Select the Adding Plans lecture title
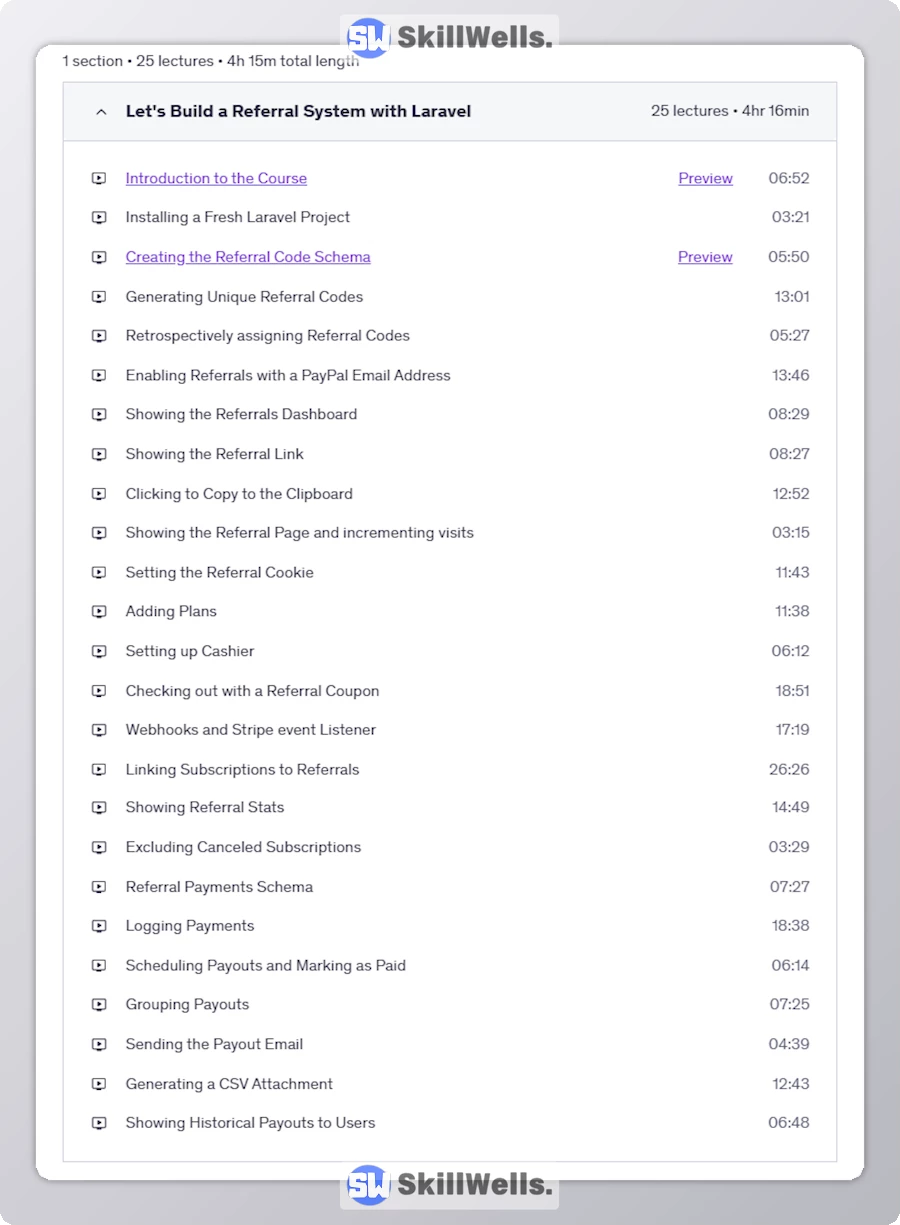The height and width of the screenshot is (1225, 900). (171, 611)
